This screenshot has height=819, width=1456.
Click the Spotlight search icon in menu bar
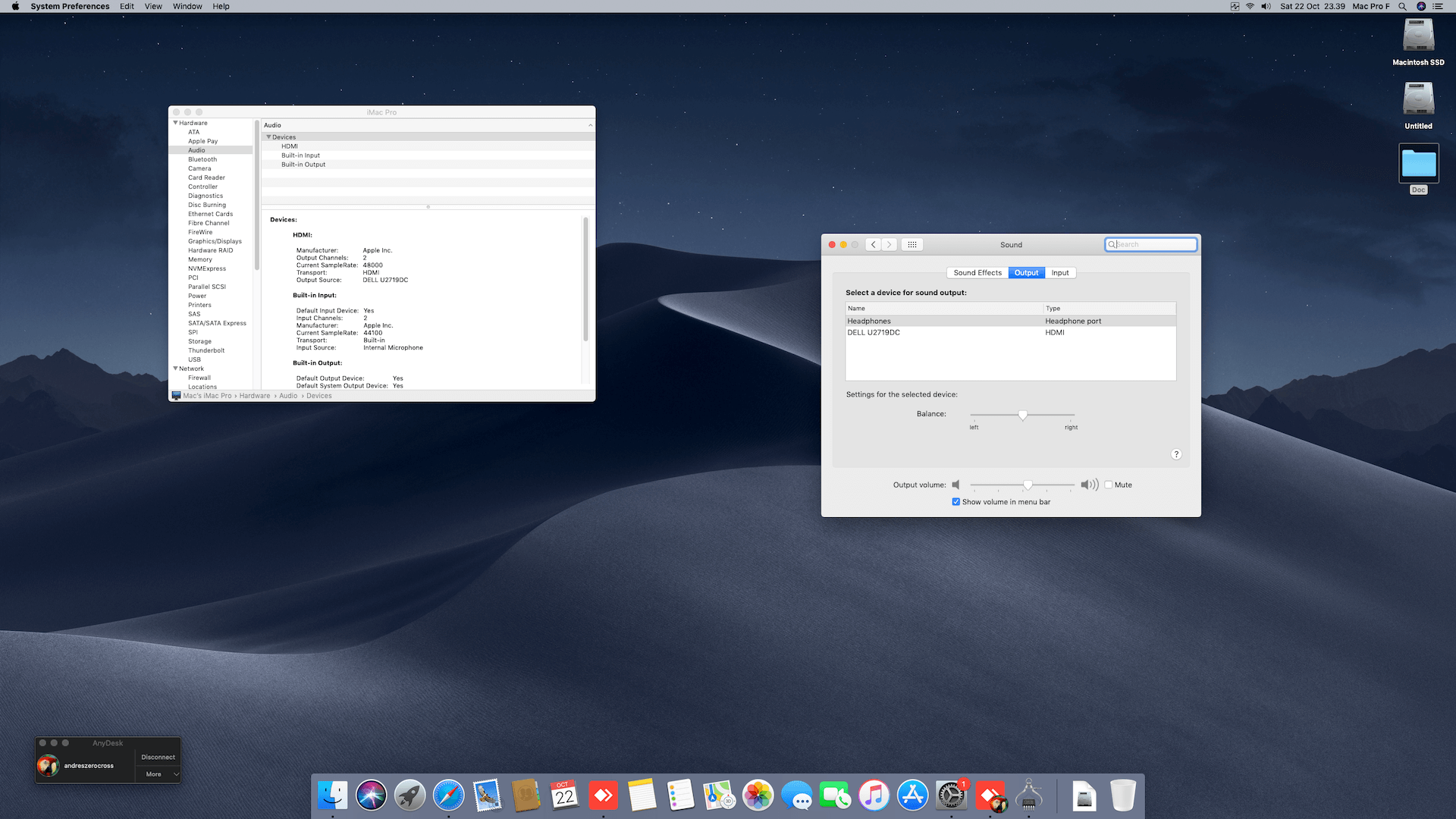coord(1402,6)
